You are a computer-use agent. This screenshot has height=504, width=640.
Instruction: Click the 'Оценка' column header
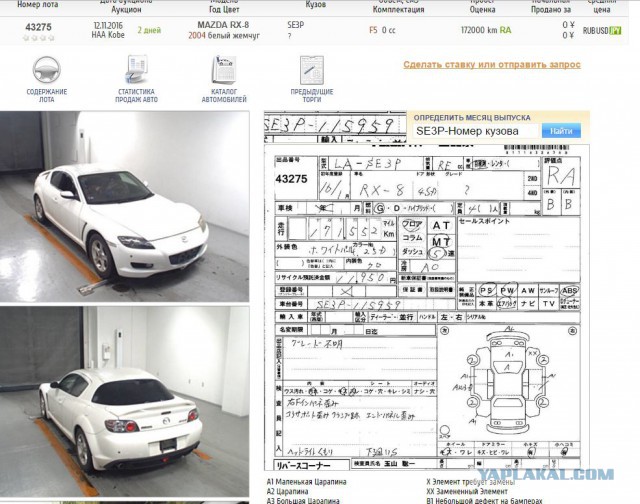[482, 9]
